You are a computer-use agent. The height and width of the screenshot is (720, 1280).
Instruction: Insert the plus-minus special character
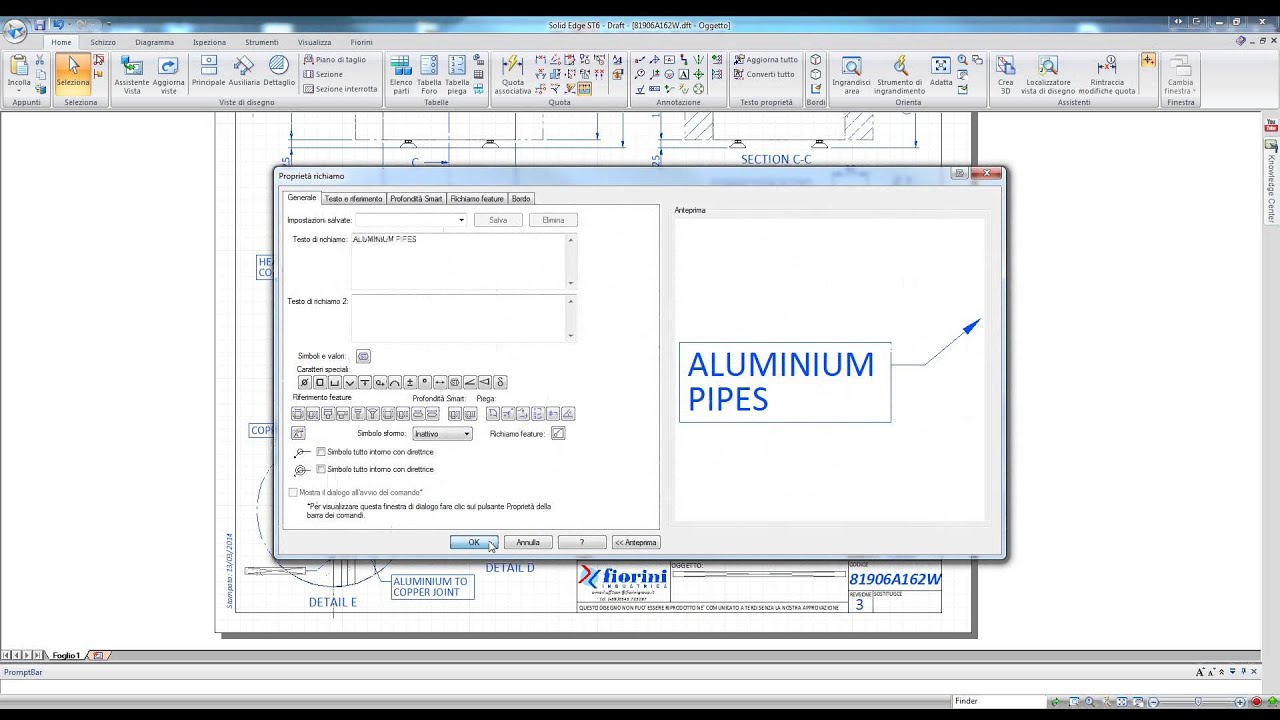tap(410, 382)
